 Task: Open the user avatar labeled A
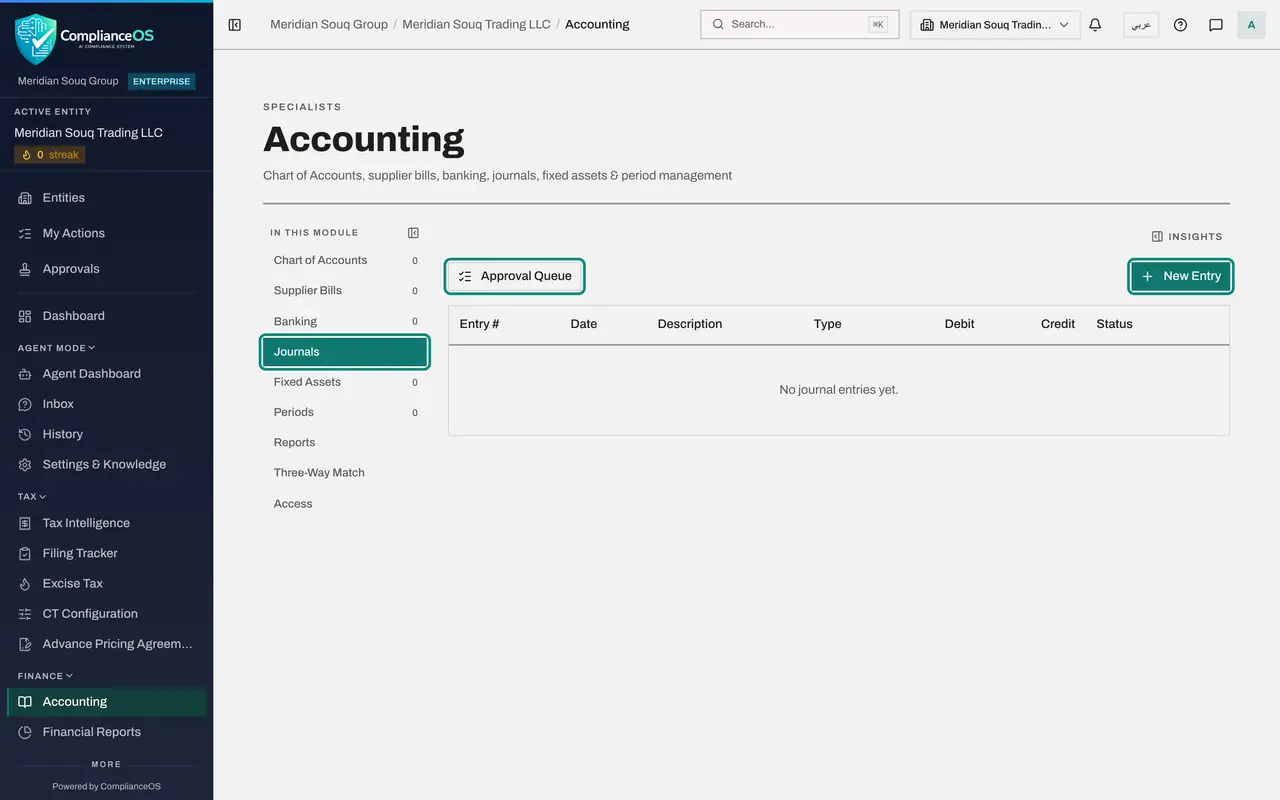click(1251, 25)
